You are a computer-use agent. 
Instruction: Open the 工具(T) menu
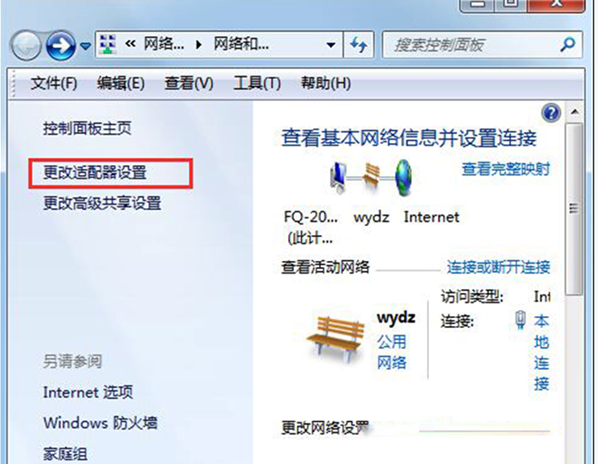[257, 83]
